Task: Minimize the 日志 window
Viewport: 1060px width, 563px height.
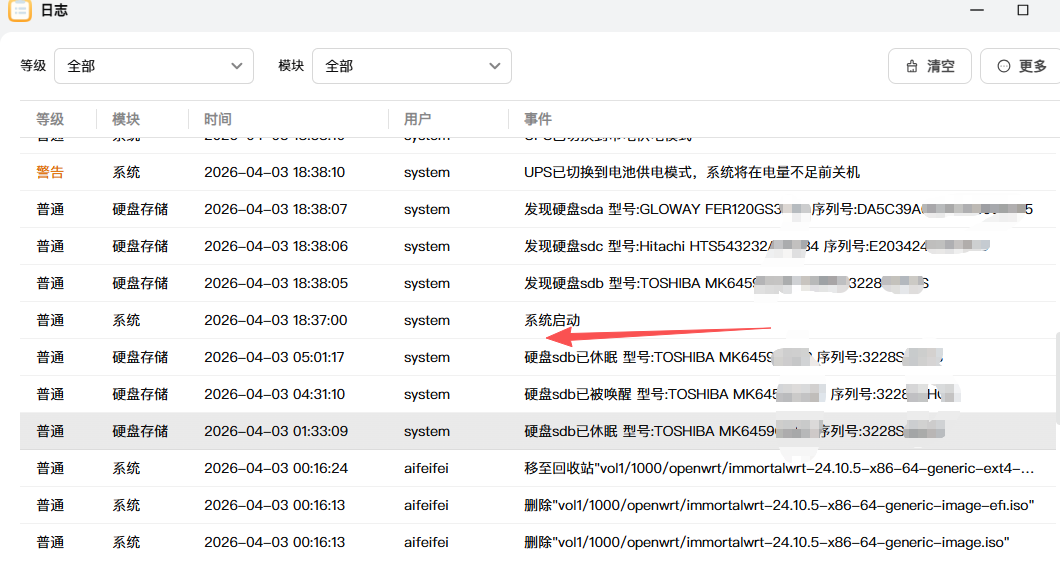Action: point(977,9)
